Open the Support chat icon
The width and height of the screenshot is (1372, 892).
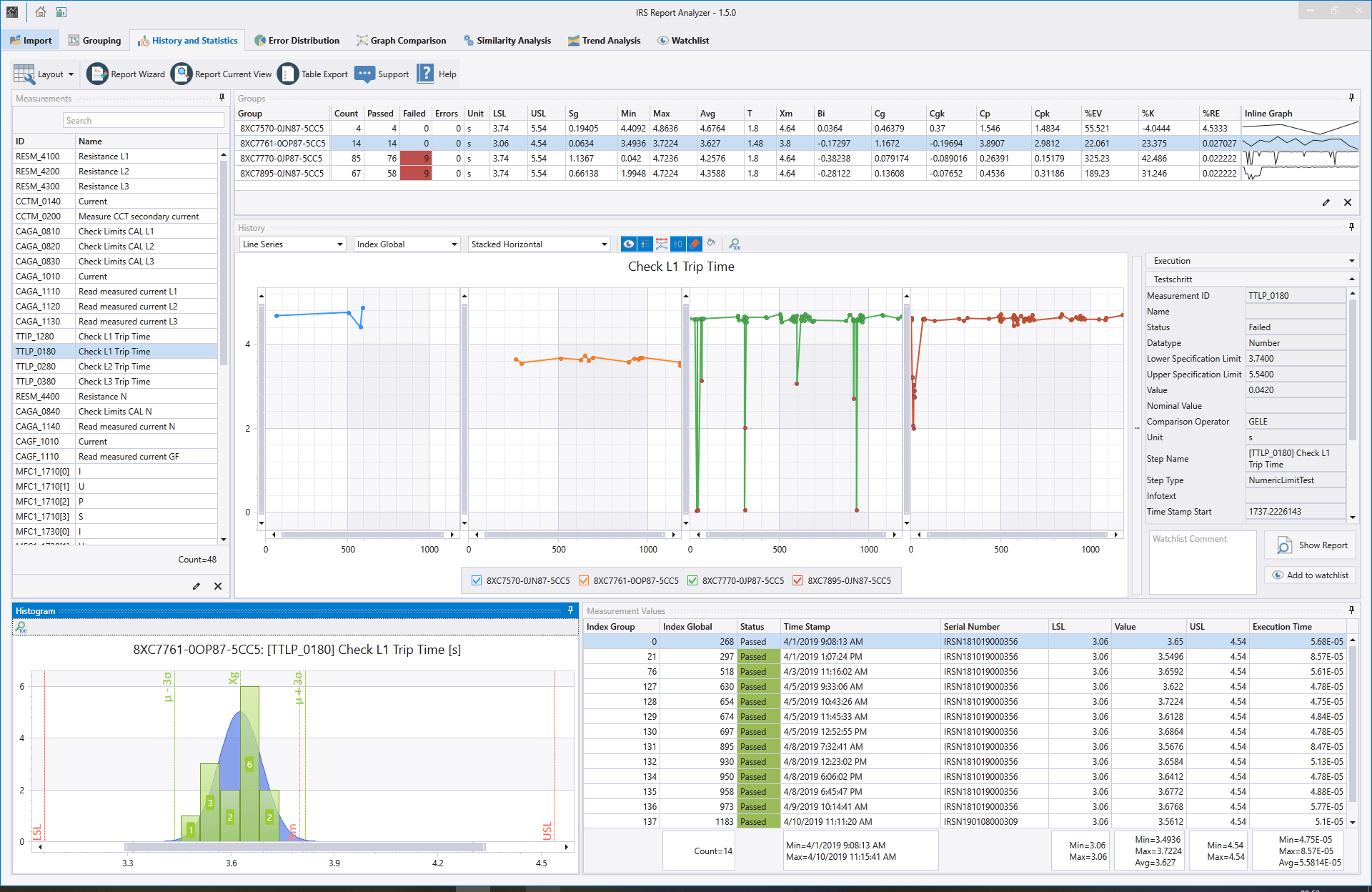click(364, 74)
